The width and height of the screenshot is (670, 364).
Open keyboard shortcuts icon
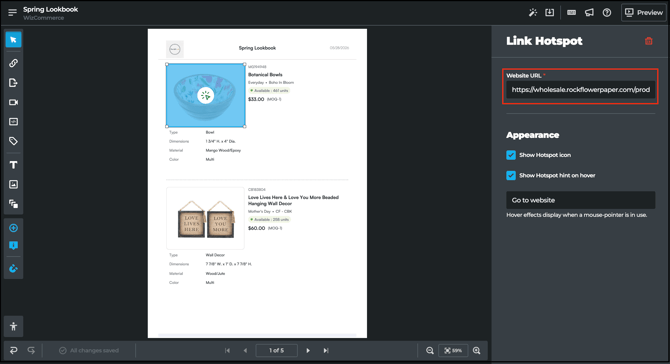tap(571, 13)
